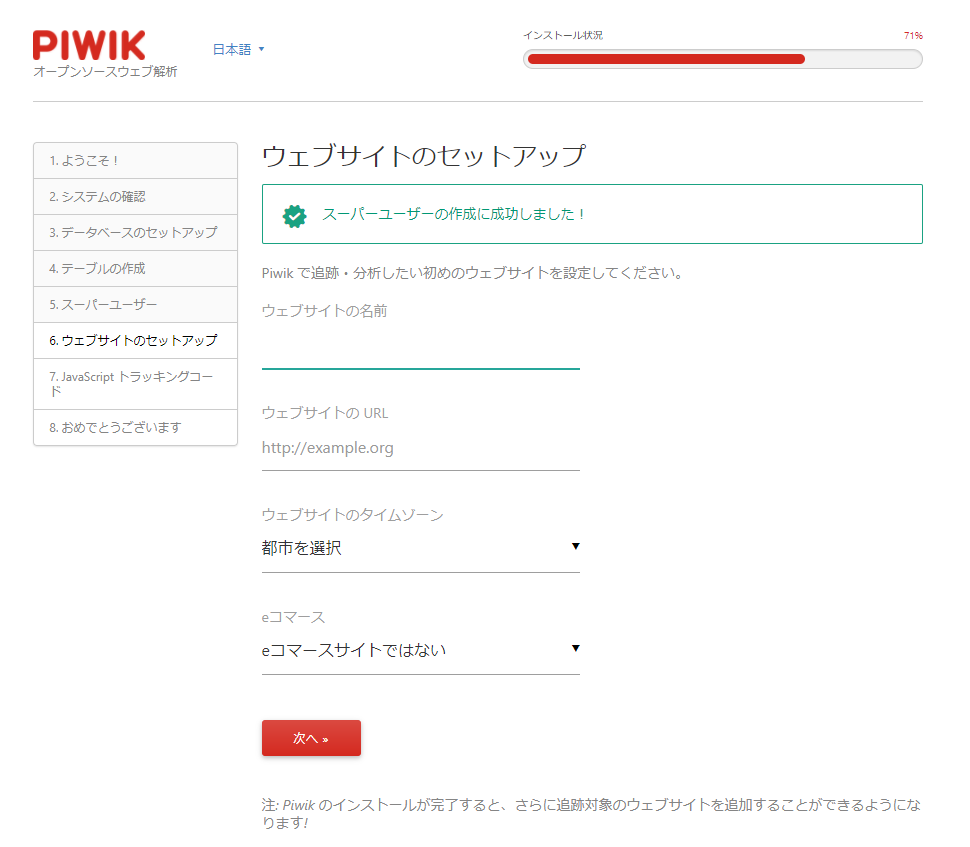Click the ウェブサイトのタイムゾーン label
Viewport: 970px width, 847px height.
[353, 515]
